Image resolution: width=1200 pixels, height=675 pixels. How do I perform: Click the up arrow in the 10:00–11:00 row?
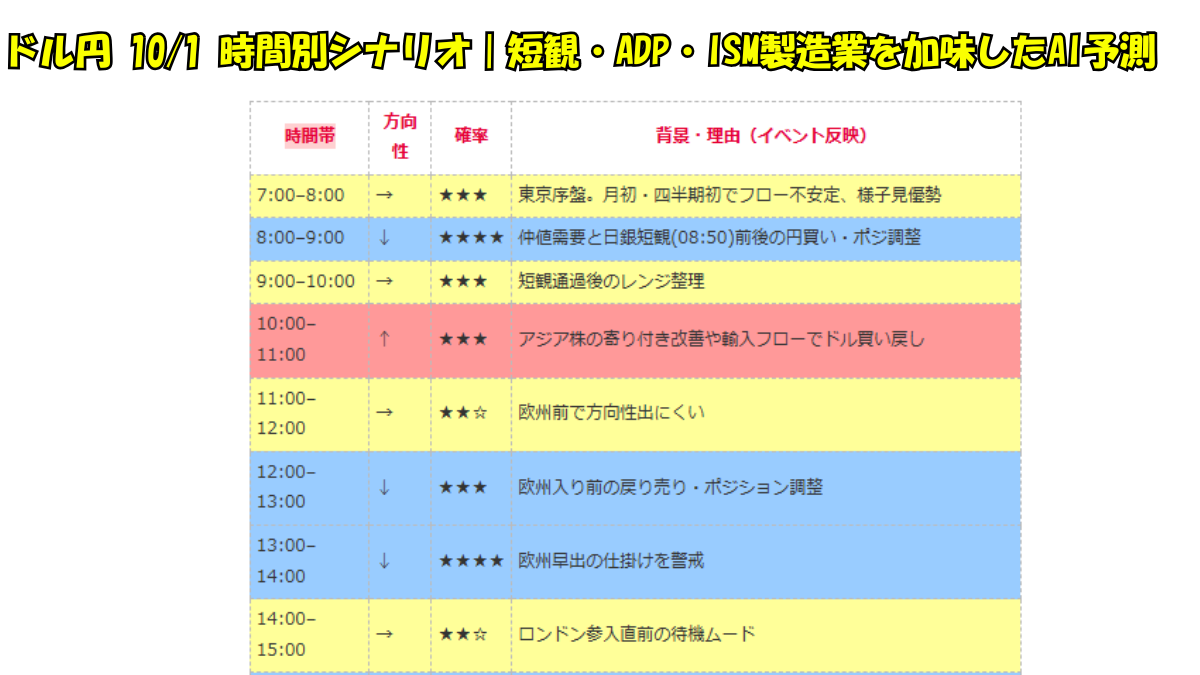tap(384, 339)
